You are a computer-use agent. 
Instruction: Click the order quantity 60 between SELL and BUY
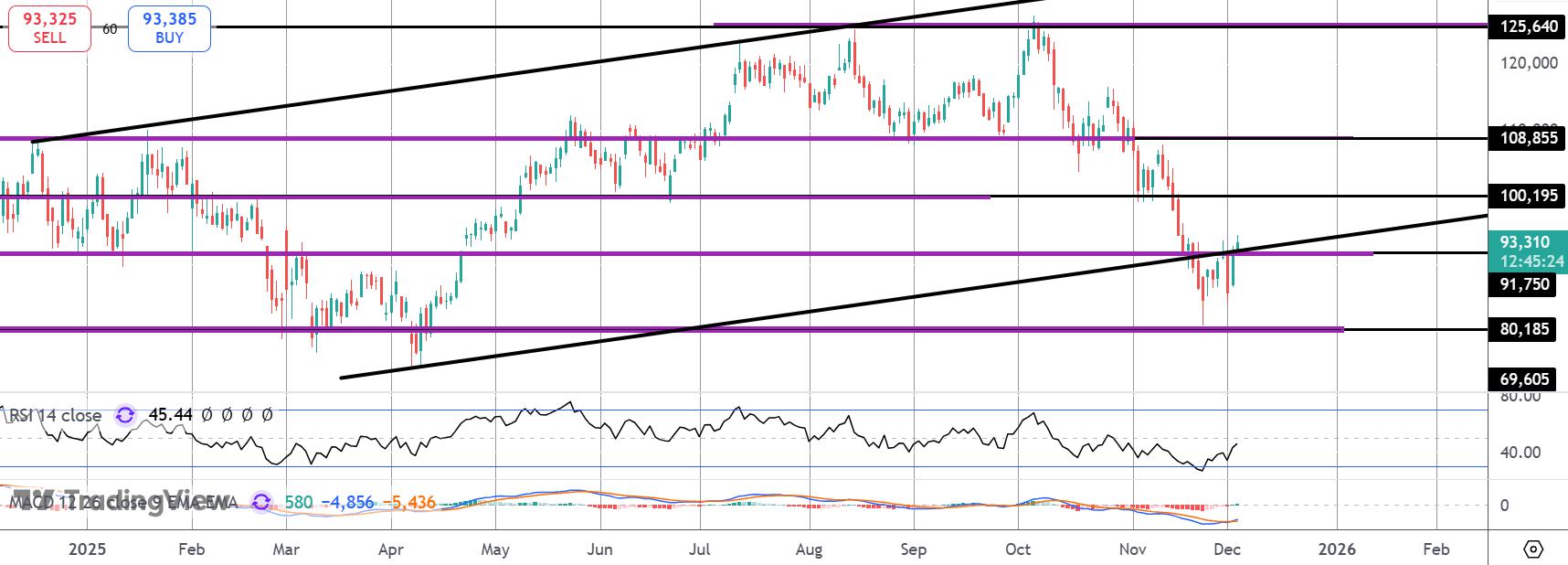[x=110, y=29]
